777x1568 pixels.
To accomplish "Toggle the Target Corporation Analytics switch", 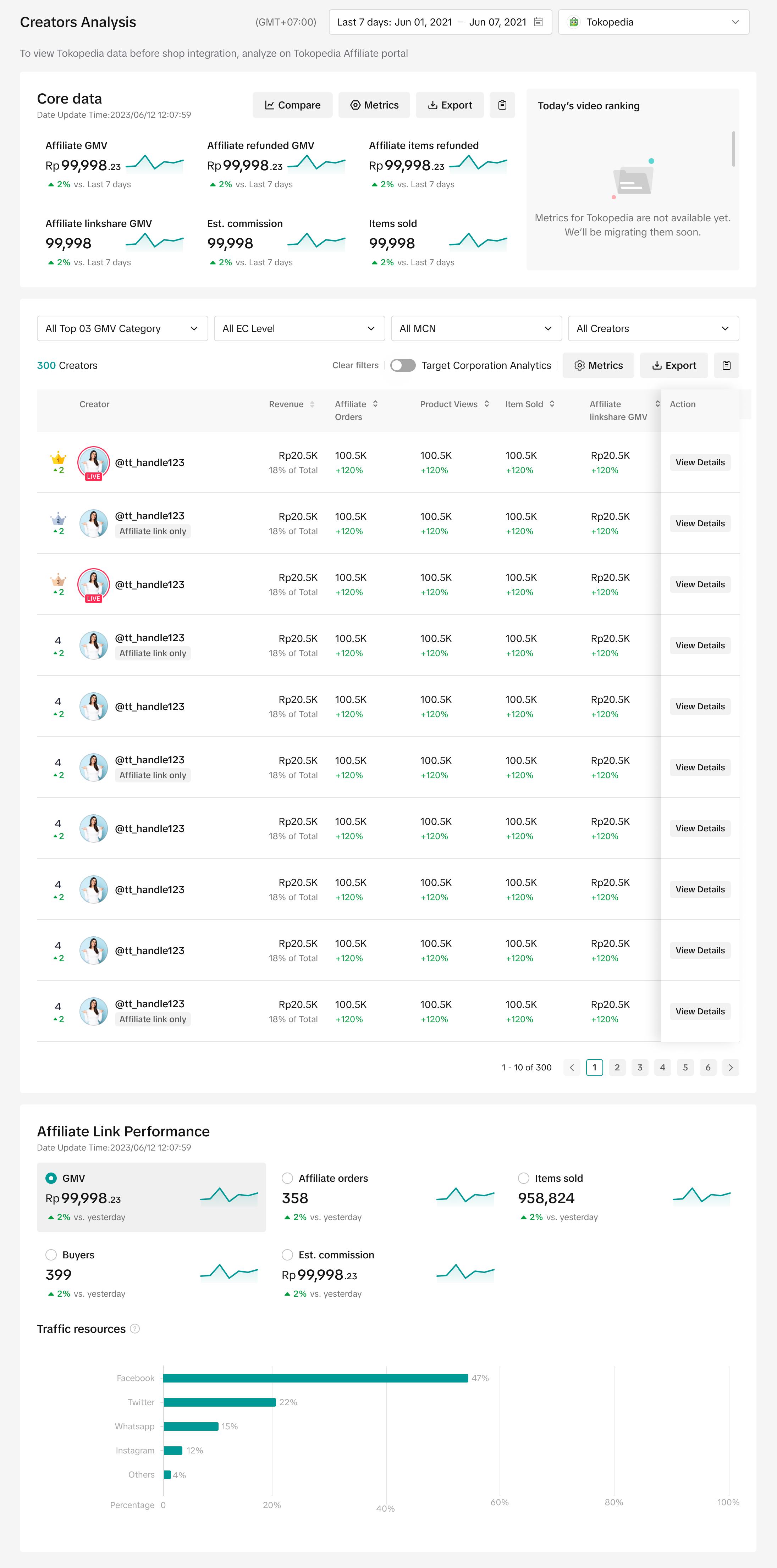I will [402, 365].
